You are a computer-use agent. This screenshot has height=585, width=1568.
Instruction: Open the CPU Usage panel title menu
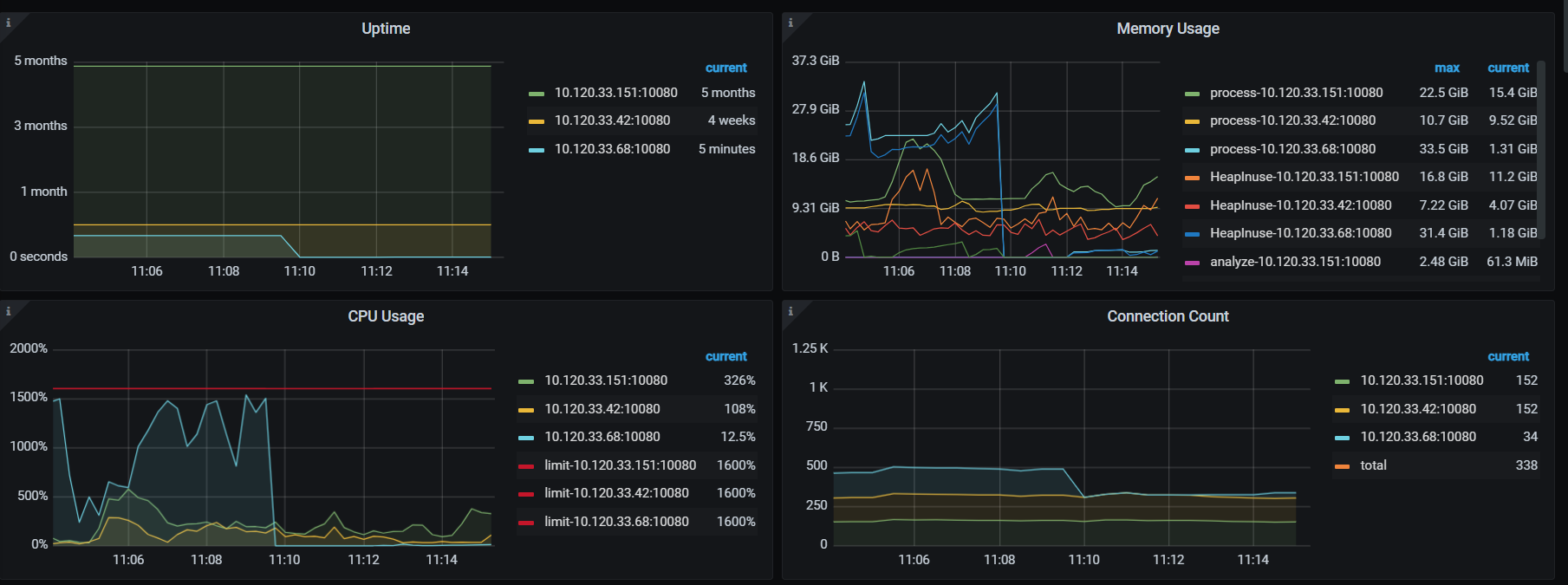(386, 316)
